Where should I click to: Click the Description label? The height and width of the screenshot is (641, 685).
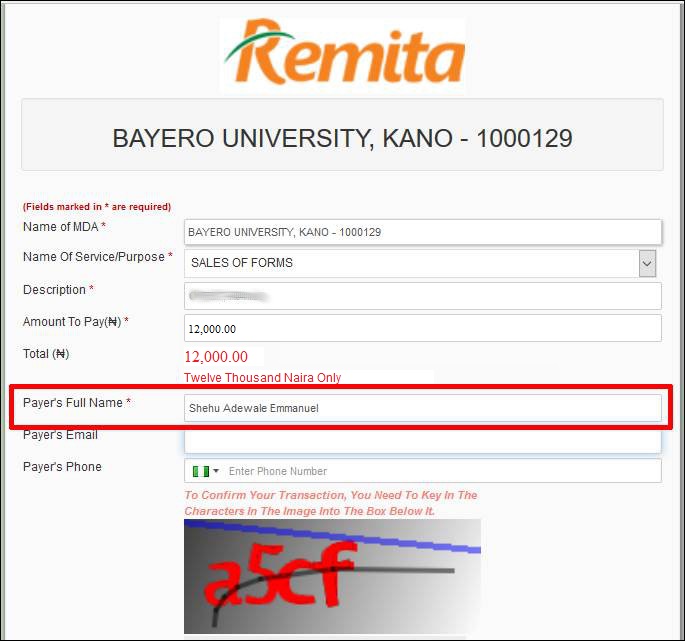pos(59,290)
